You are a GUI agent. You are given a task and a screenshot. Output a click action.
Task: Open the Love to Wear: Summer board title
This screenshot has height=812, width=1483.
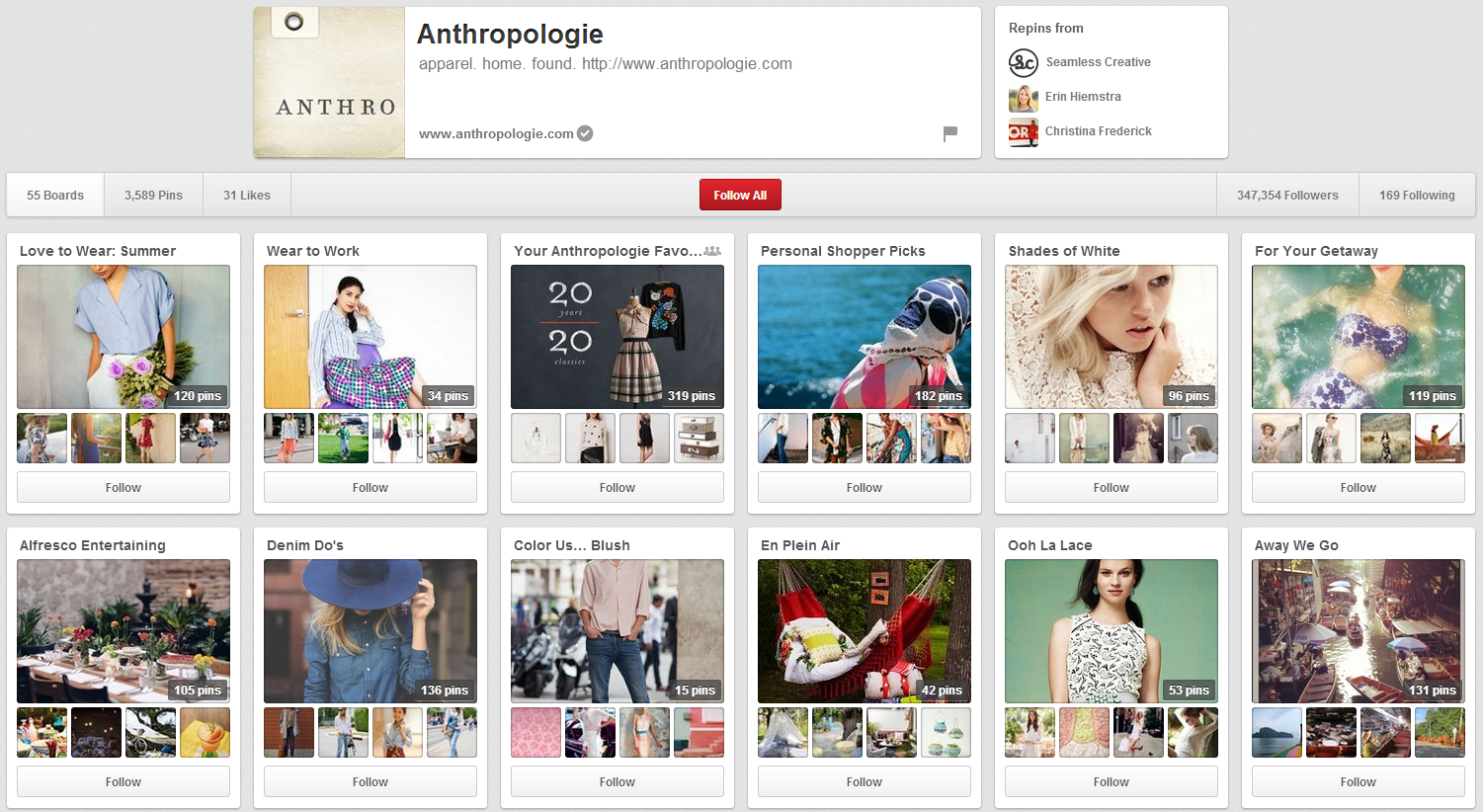point(98,251)
